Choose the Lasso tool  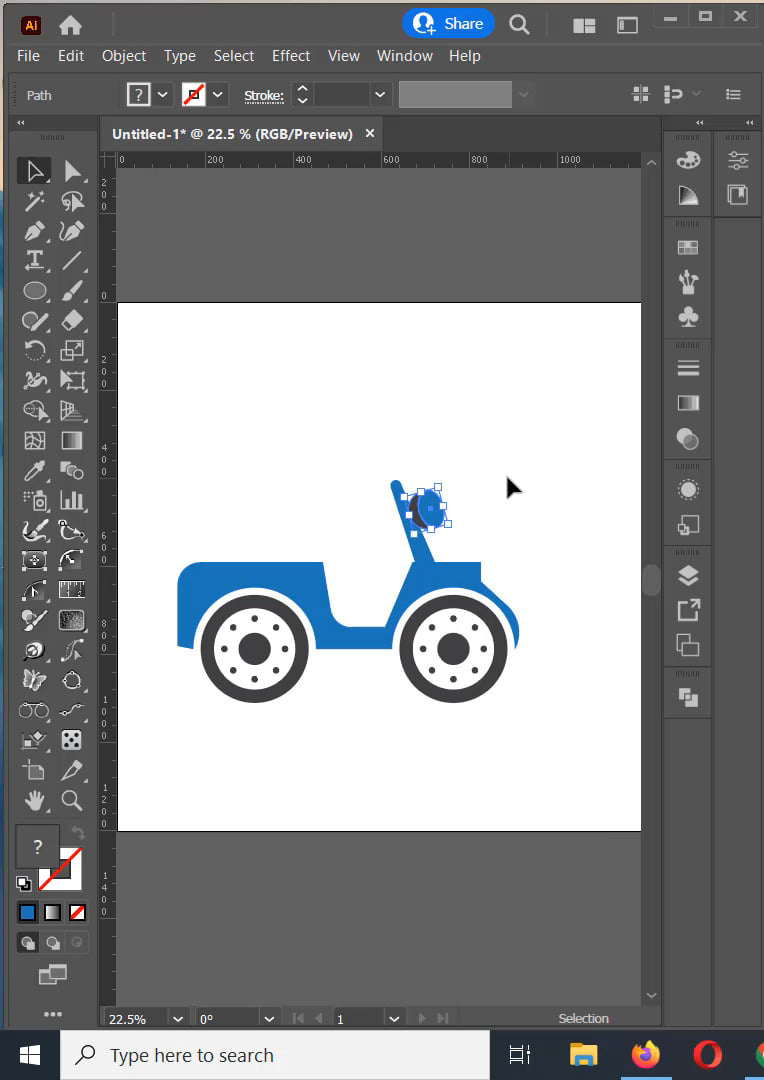[72, 201]
